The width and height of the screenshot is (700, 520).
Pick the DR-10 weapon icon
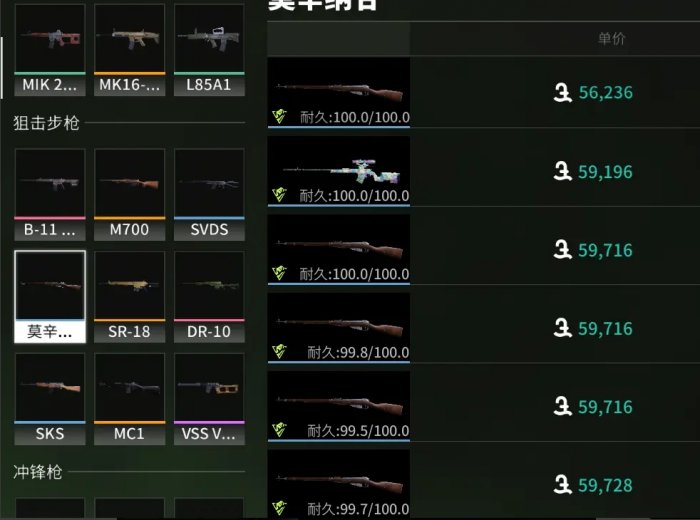pos(209,297)
